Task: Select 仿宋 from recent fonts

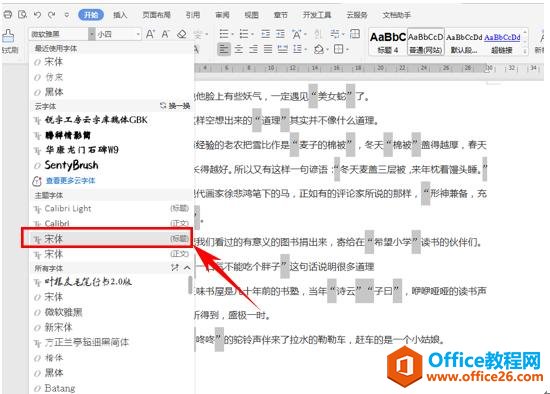Action: (x=112, y=77)
